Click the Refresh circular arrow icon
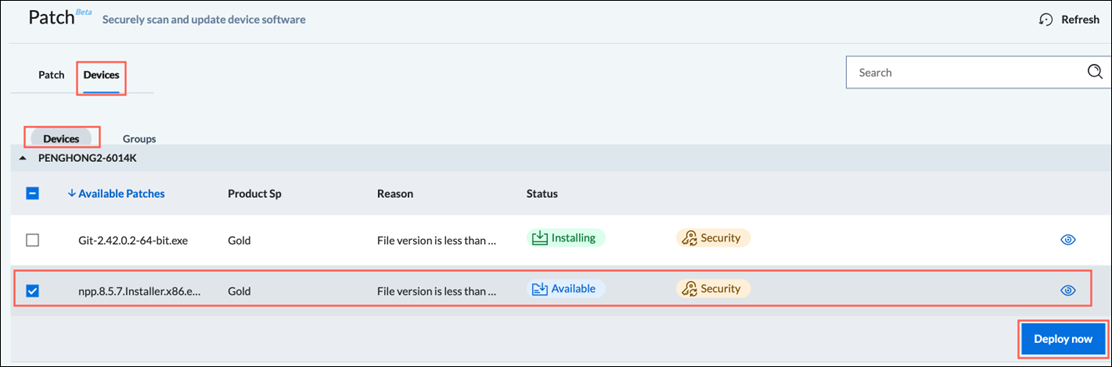The width and height of the screenshot is (1112, 367). click(x=1045, y=20)
